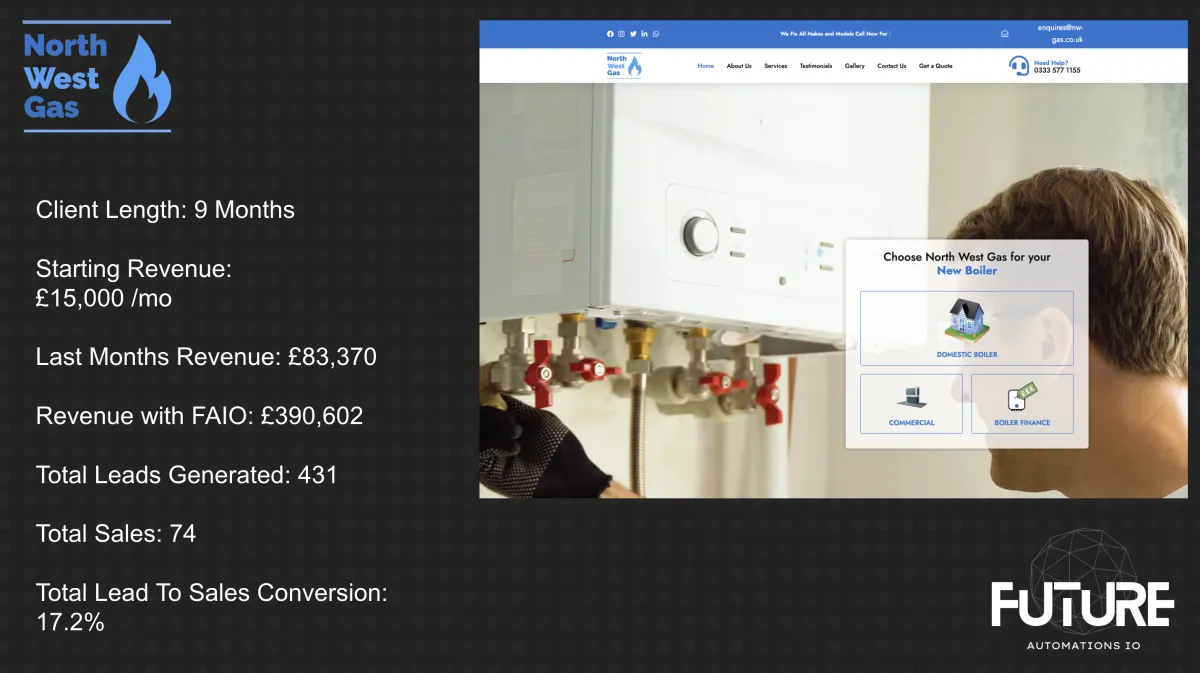
Task: Click the 'Choose North West Gas for your' heading
Action: coord(967,257)
